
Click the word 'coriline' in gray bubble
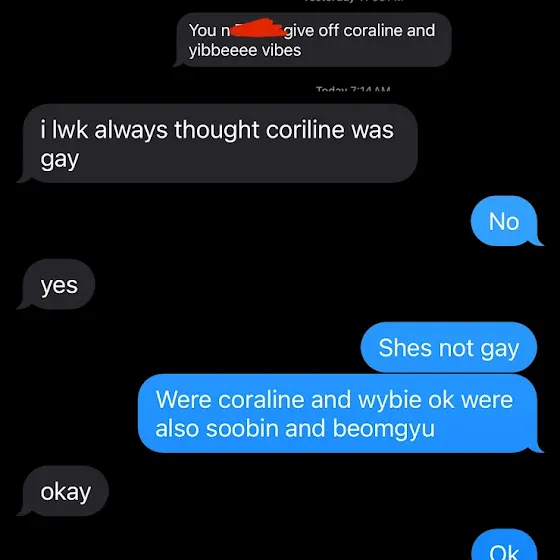tap(305, 129)
